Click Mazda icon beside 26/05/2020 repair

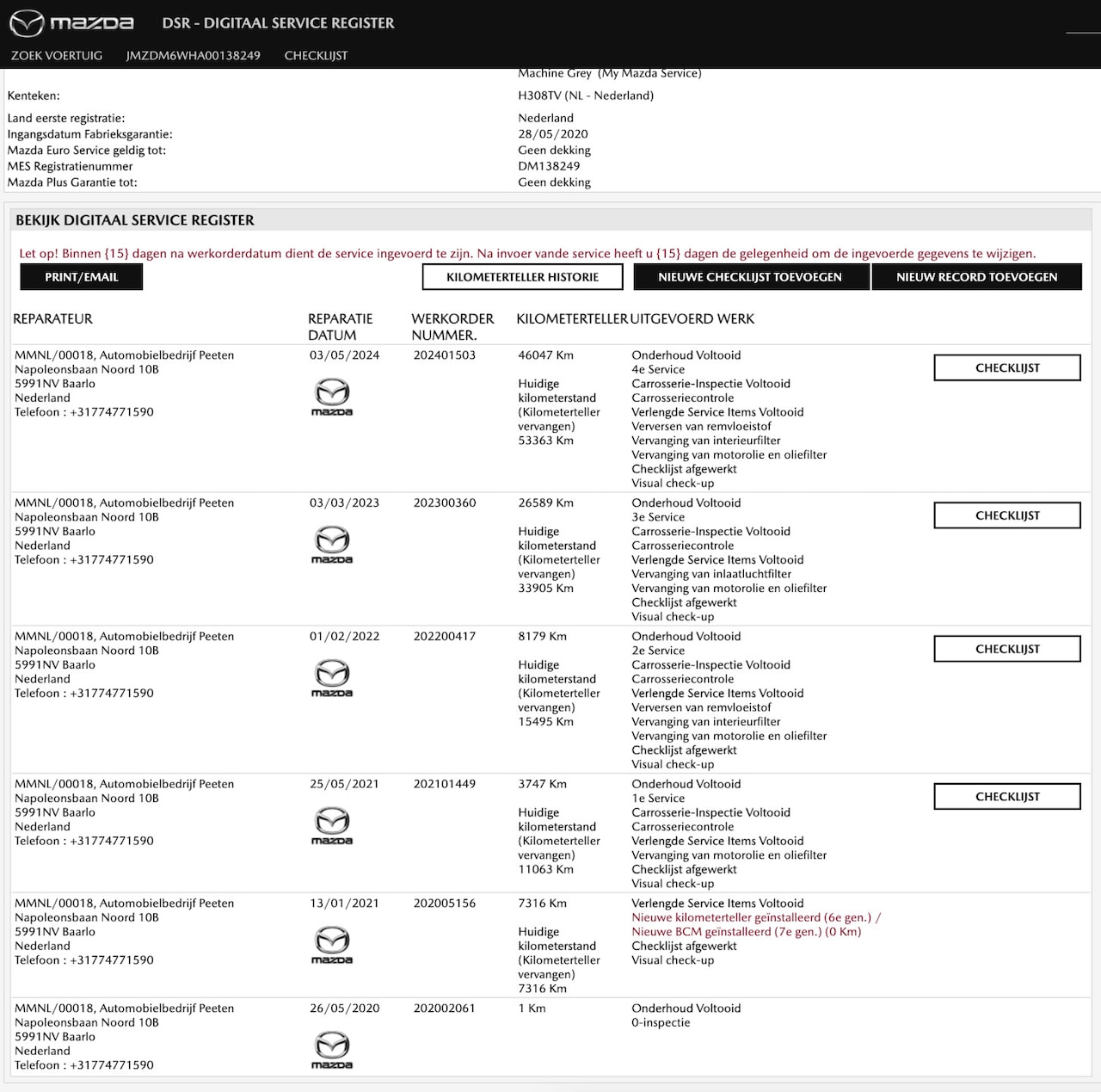click(332, 1049)
